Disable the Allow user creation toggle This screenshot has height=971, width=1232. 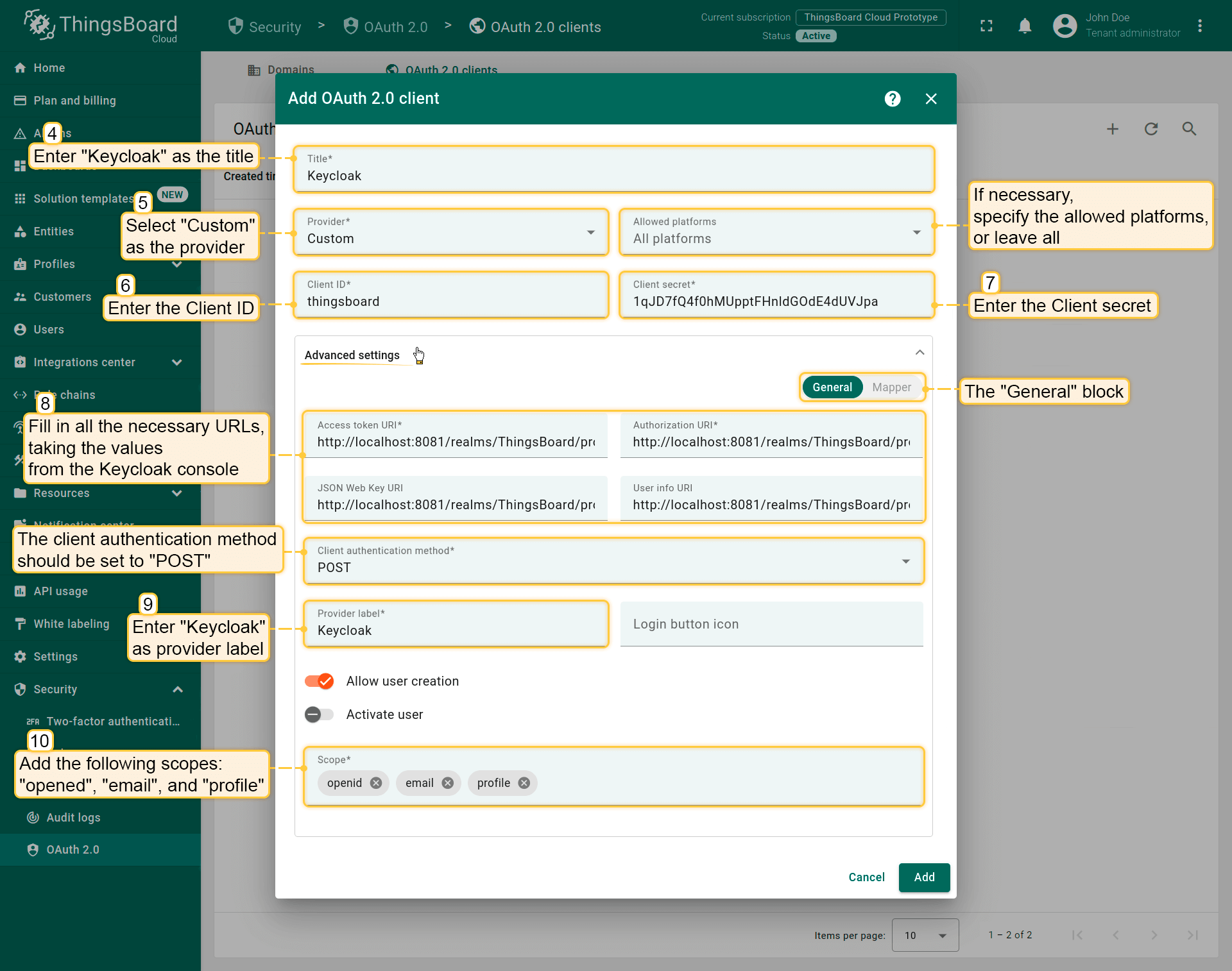tap(319, 681)
